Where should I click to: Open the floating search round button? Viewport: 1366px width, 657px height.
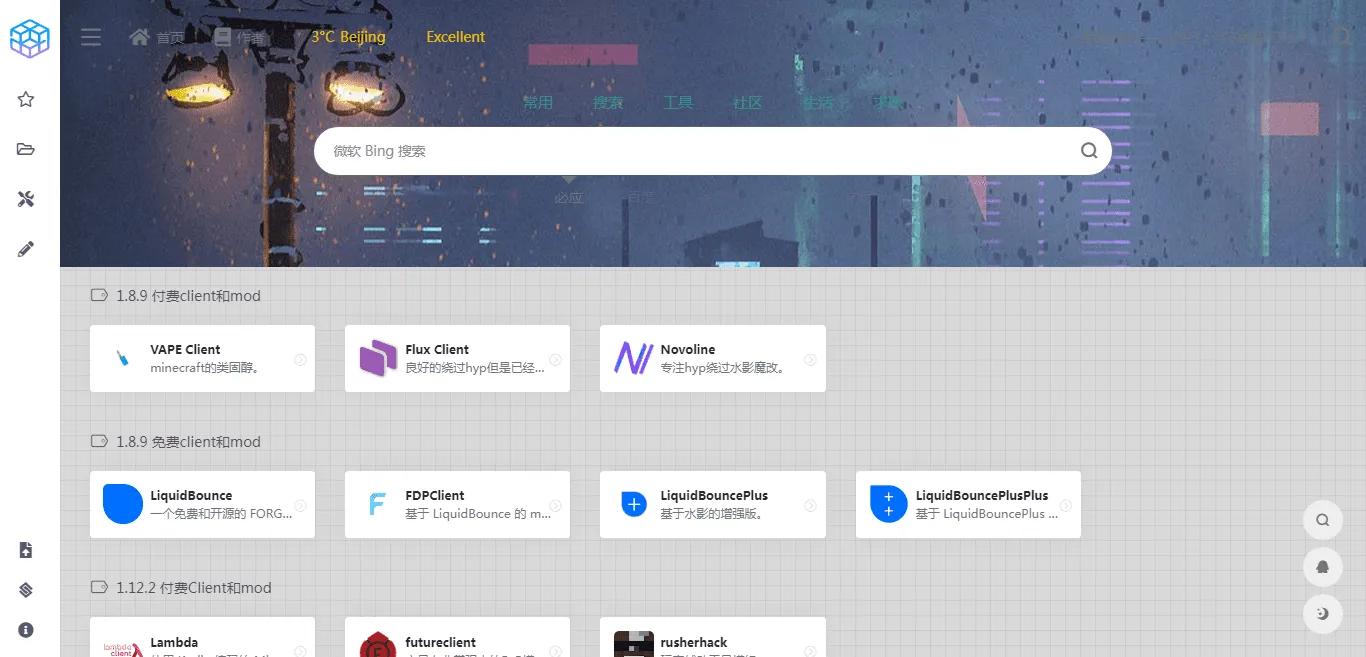click(1322, 520)
